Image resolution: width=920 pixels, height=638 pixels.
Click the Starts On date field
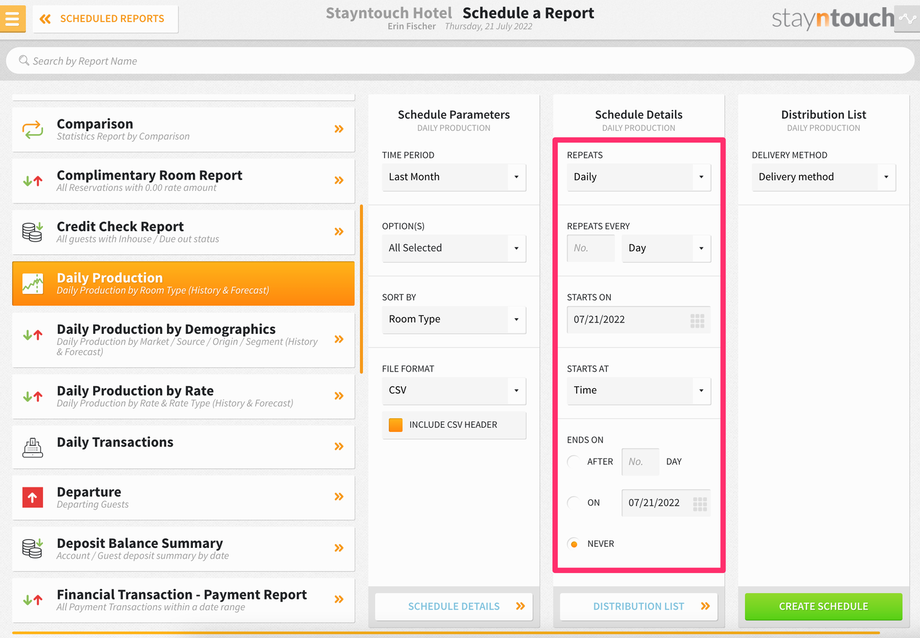tap(638, 320)
